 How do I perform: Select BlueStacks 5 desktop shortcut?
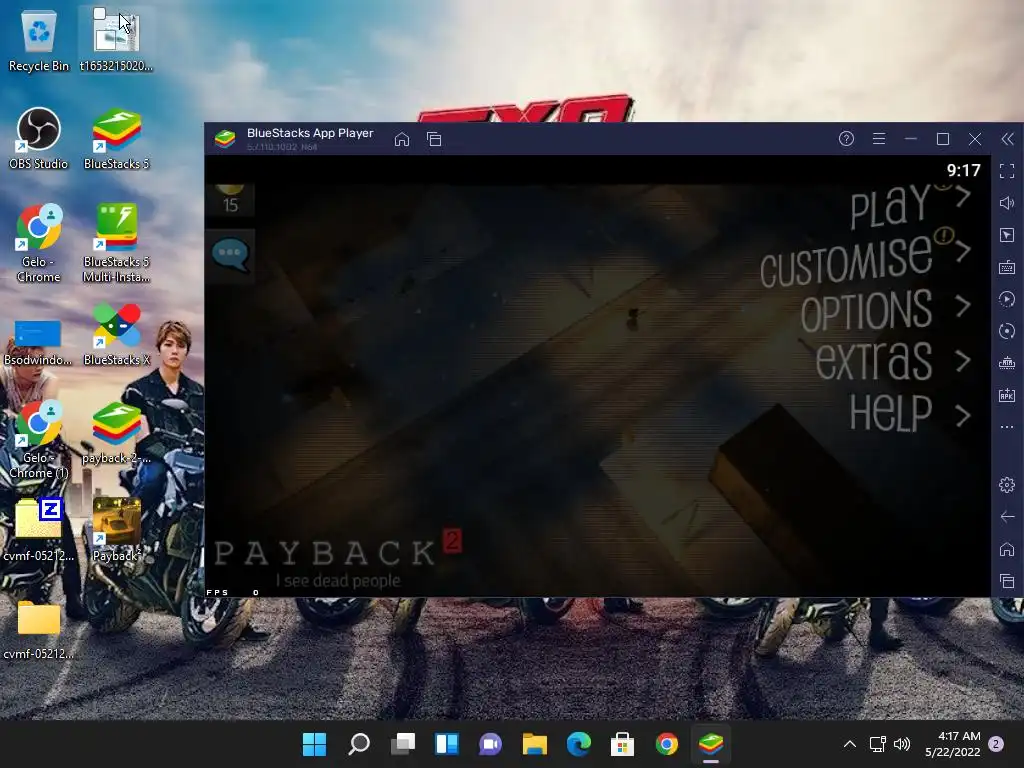116,138
